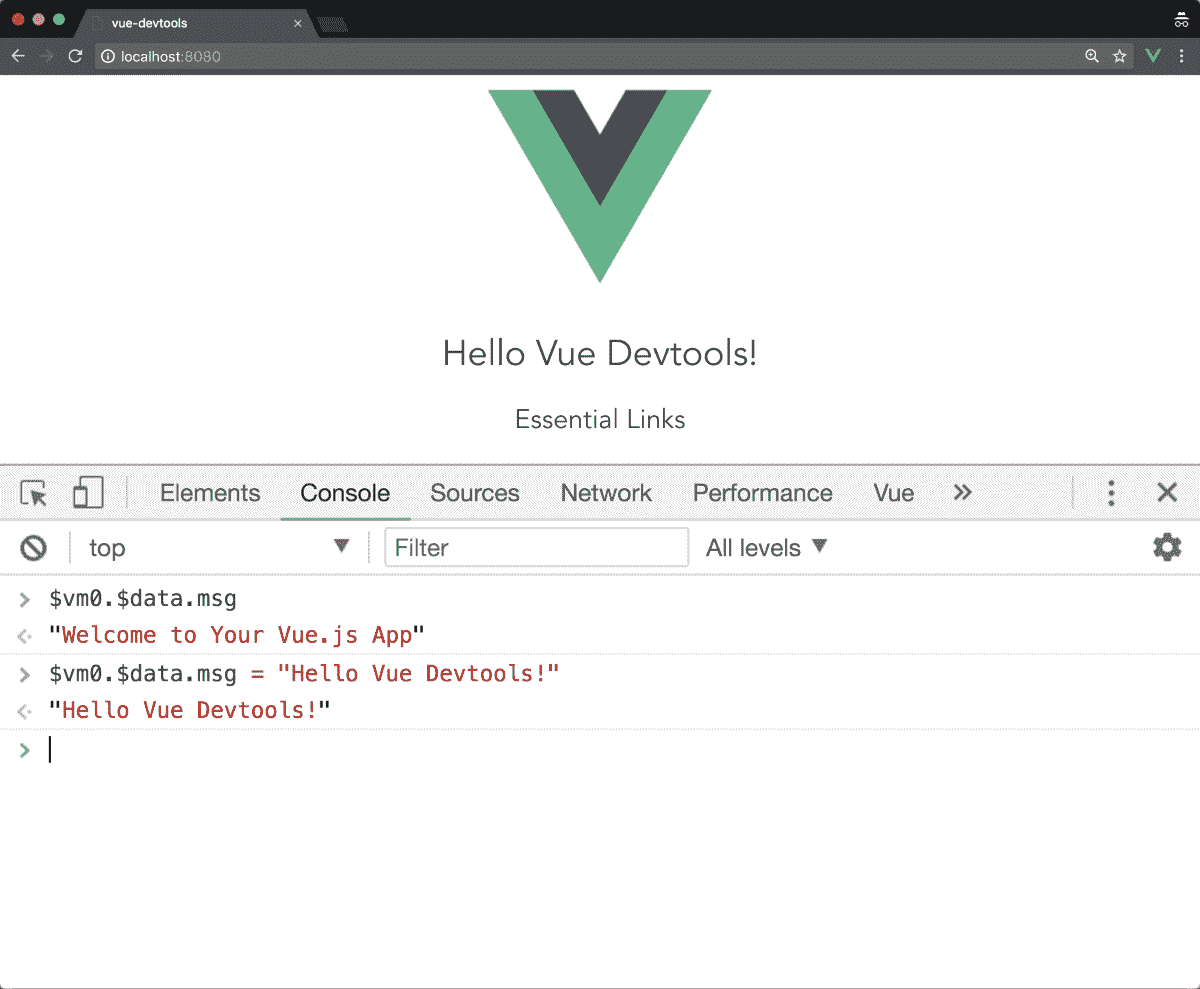Activate the inspect element picker icon
The image size is (1200, 989).
pyautogui.click(x=34, y=493)
